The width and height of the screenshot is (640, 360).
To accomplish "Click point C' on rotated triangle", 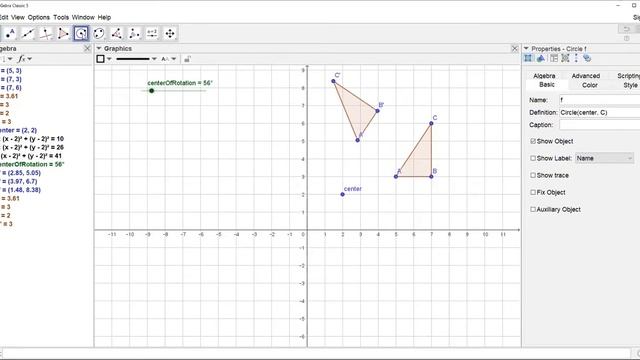I will coord(333,81).
